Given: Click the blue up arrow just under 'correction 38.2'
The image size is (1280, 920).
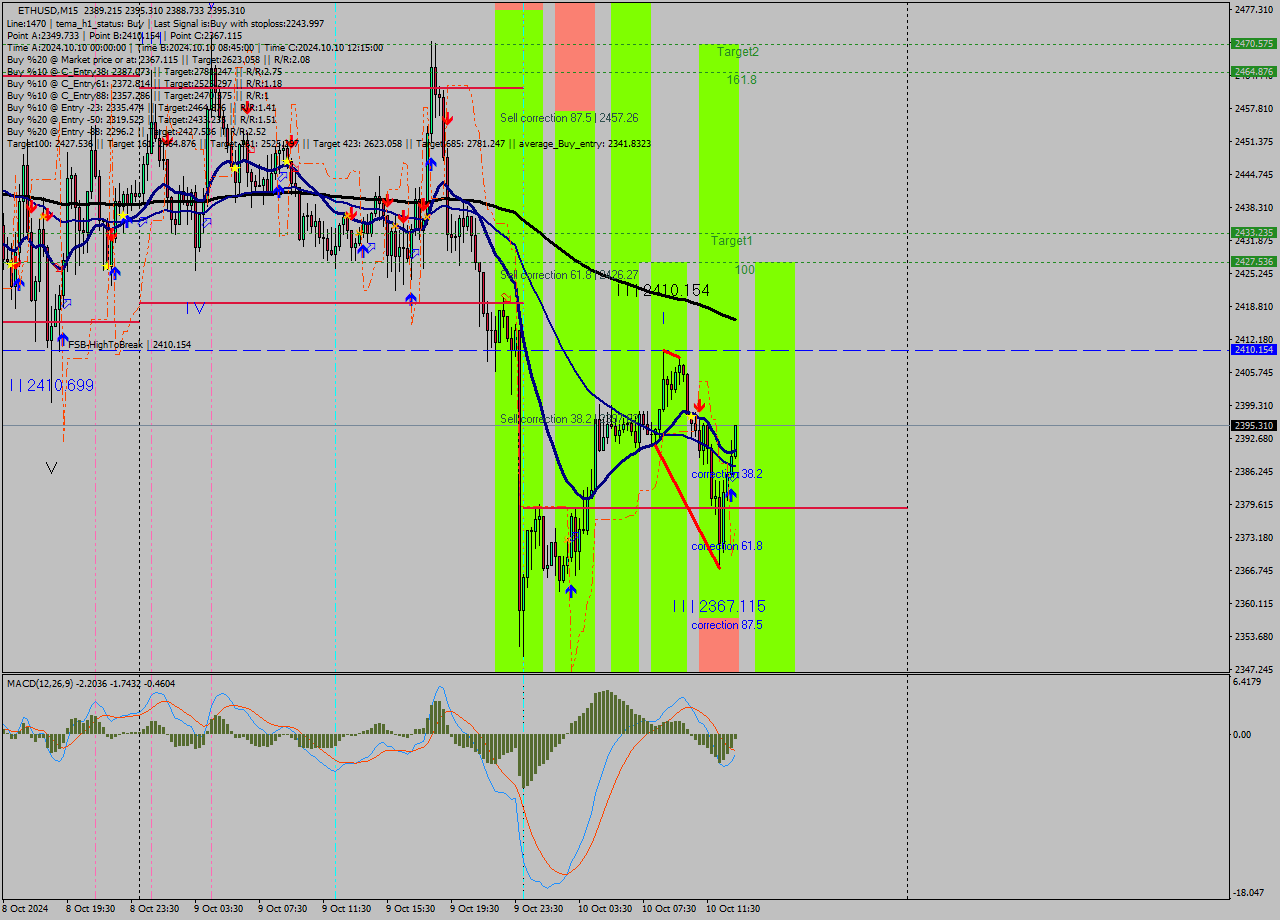Looking at the screenshot, I should click(x=731, y=494).
